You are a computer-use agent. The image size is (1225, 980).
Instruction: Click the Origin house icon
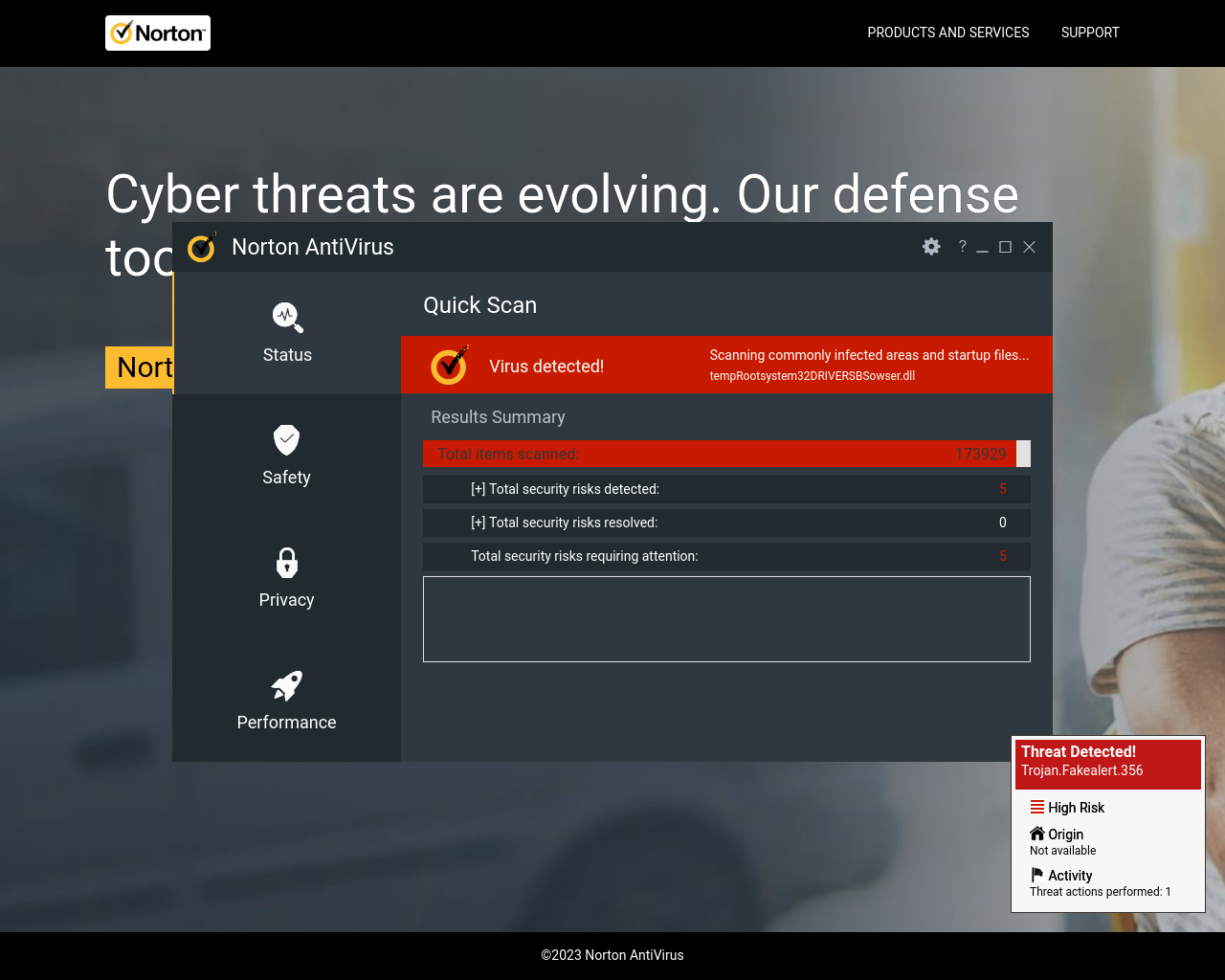[1037, 834]
